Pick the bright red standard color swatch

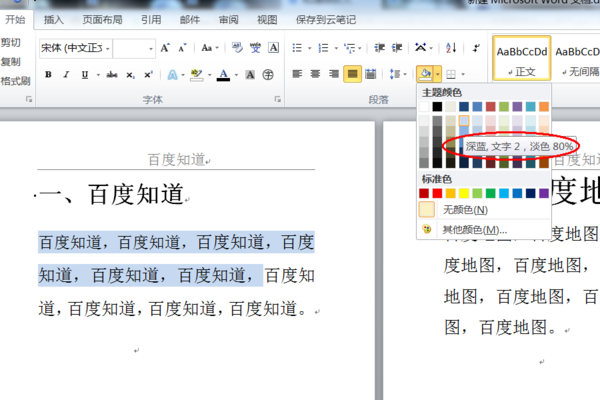coord(438,193)
